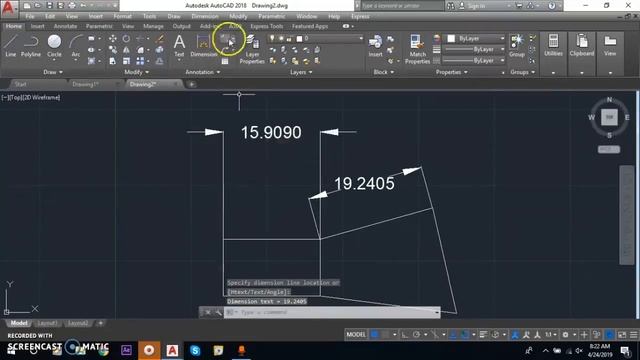The height and width of the screenshot is (360, 640).
Task: Click layer 0 white color square
Action: (299, 39)
